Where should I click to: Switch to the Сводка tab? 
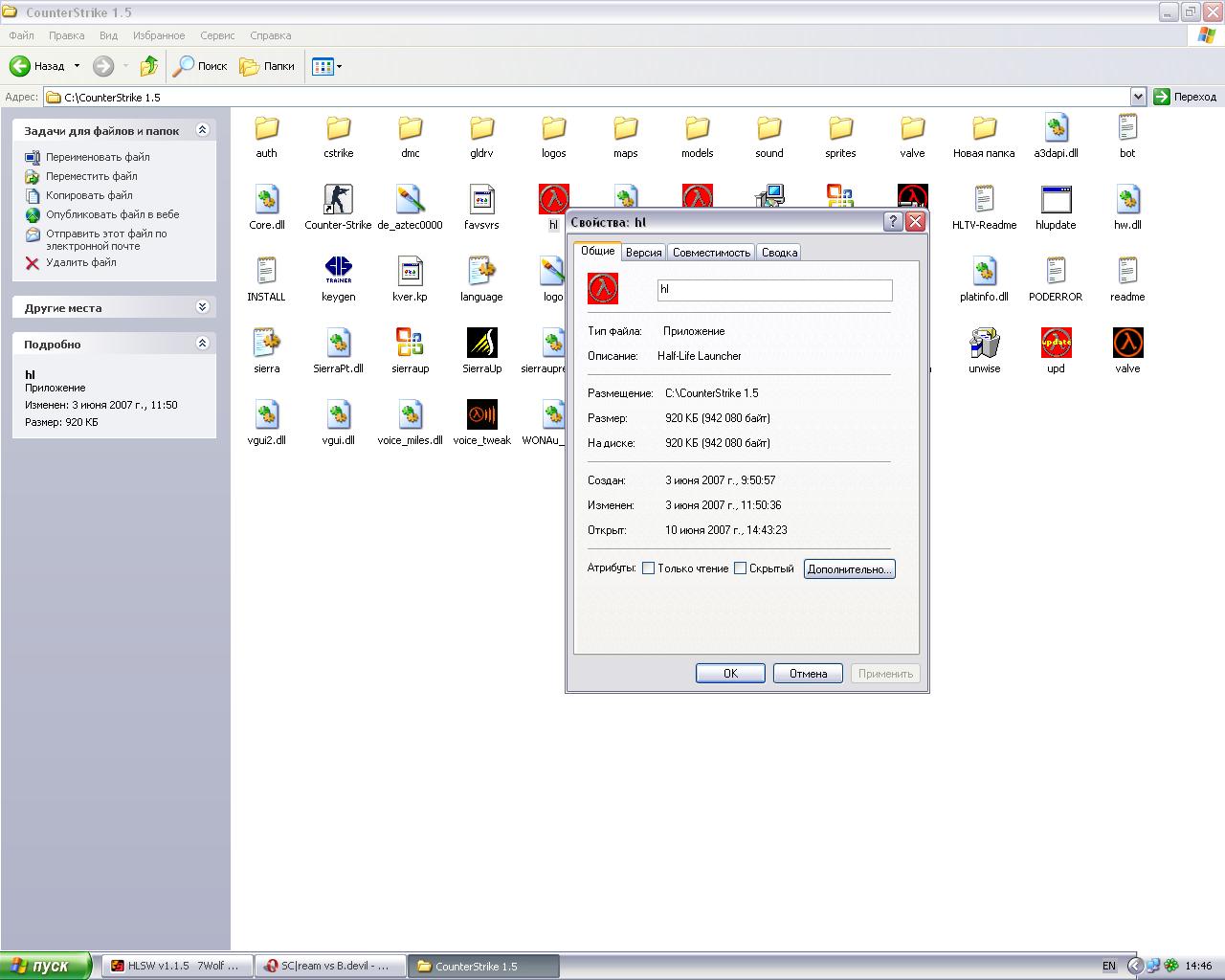coord(779,253)
